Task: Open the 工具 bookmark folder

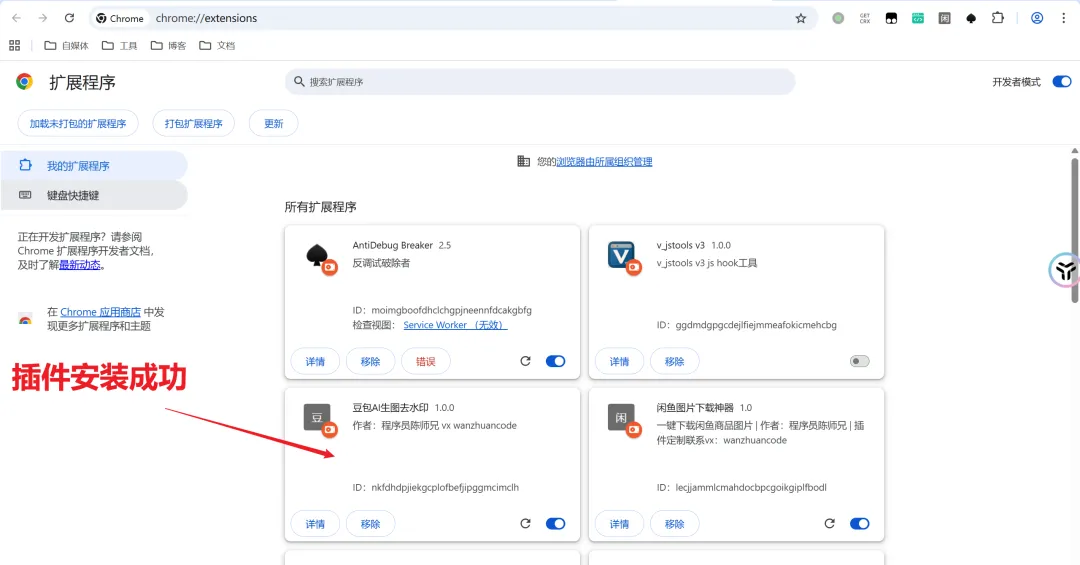Action: point(120,45)
